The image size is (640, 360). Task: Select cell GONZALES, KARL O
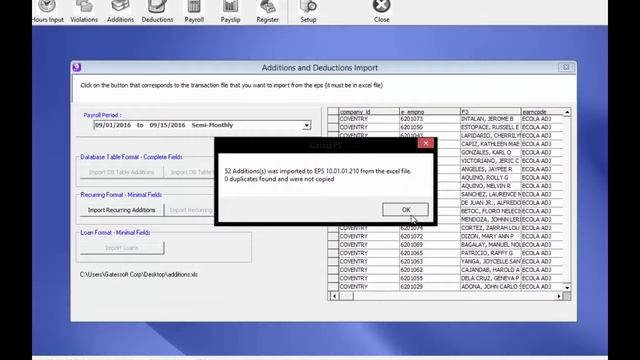(x=490, y=152)
